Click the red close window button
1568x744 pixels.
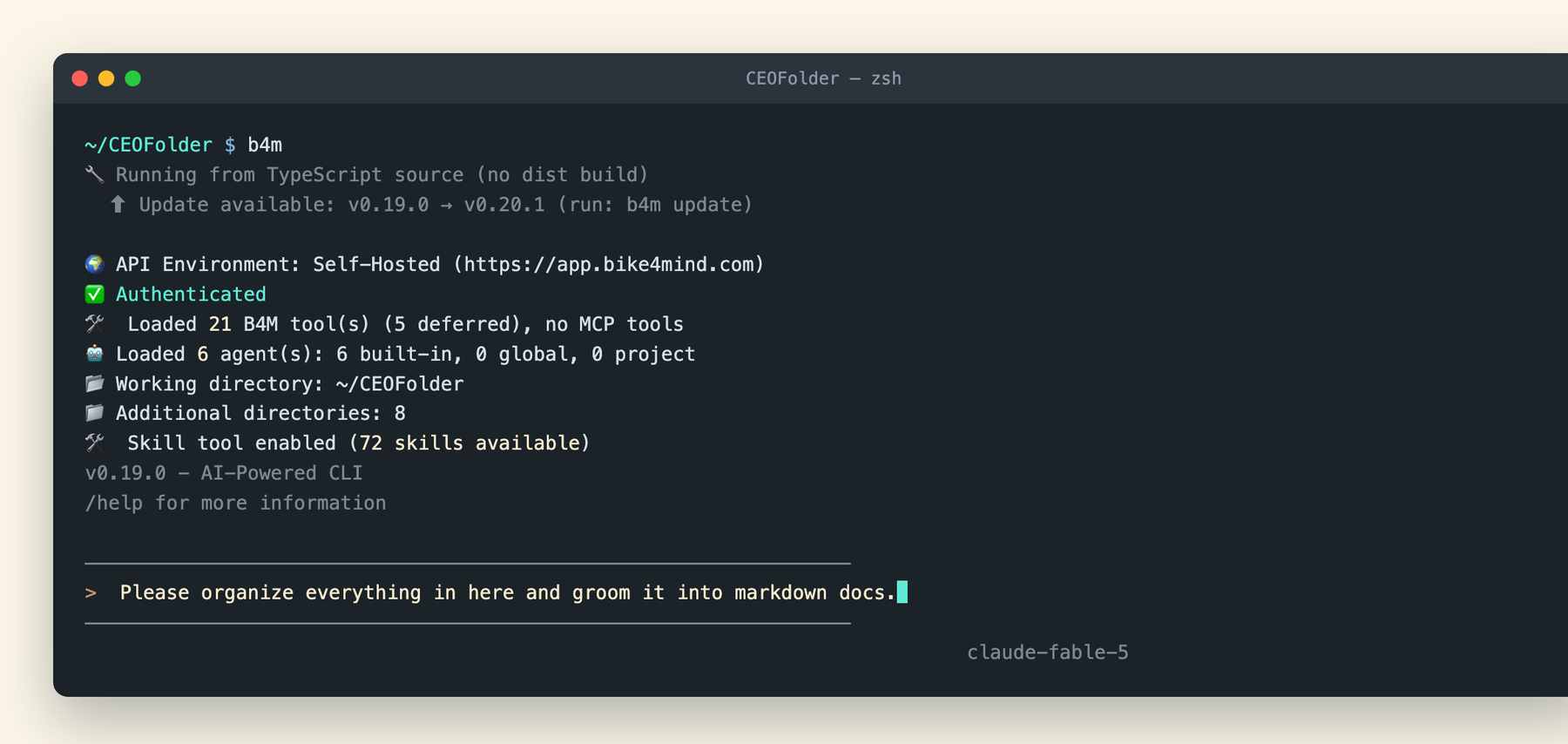[x=80, y=78]
